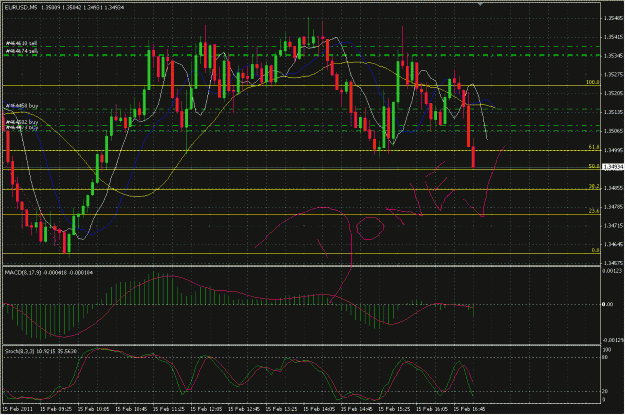The height and width of the screenshot is (415, 625).
Task: Click the 15 Feb 14:45 time axis label
Action: click(356, 409)
